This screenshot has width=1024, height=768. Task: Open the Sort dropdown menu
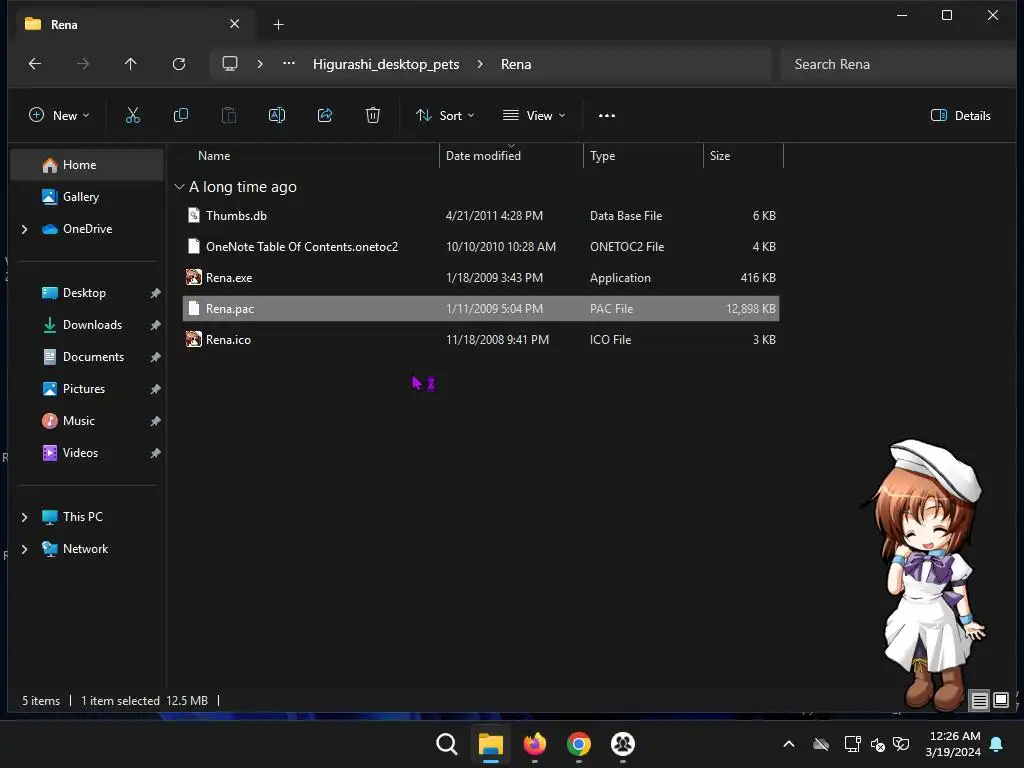click(445, 116)
